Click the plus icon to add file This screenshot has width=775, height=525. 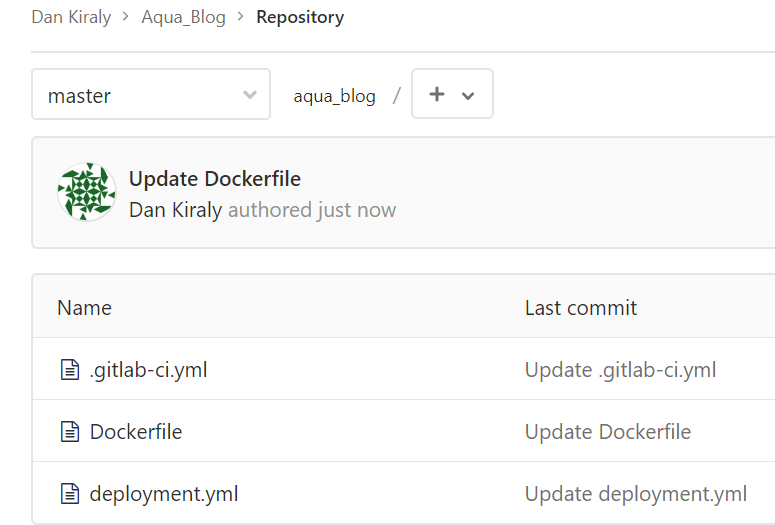(x=436, y=94)
